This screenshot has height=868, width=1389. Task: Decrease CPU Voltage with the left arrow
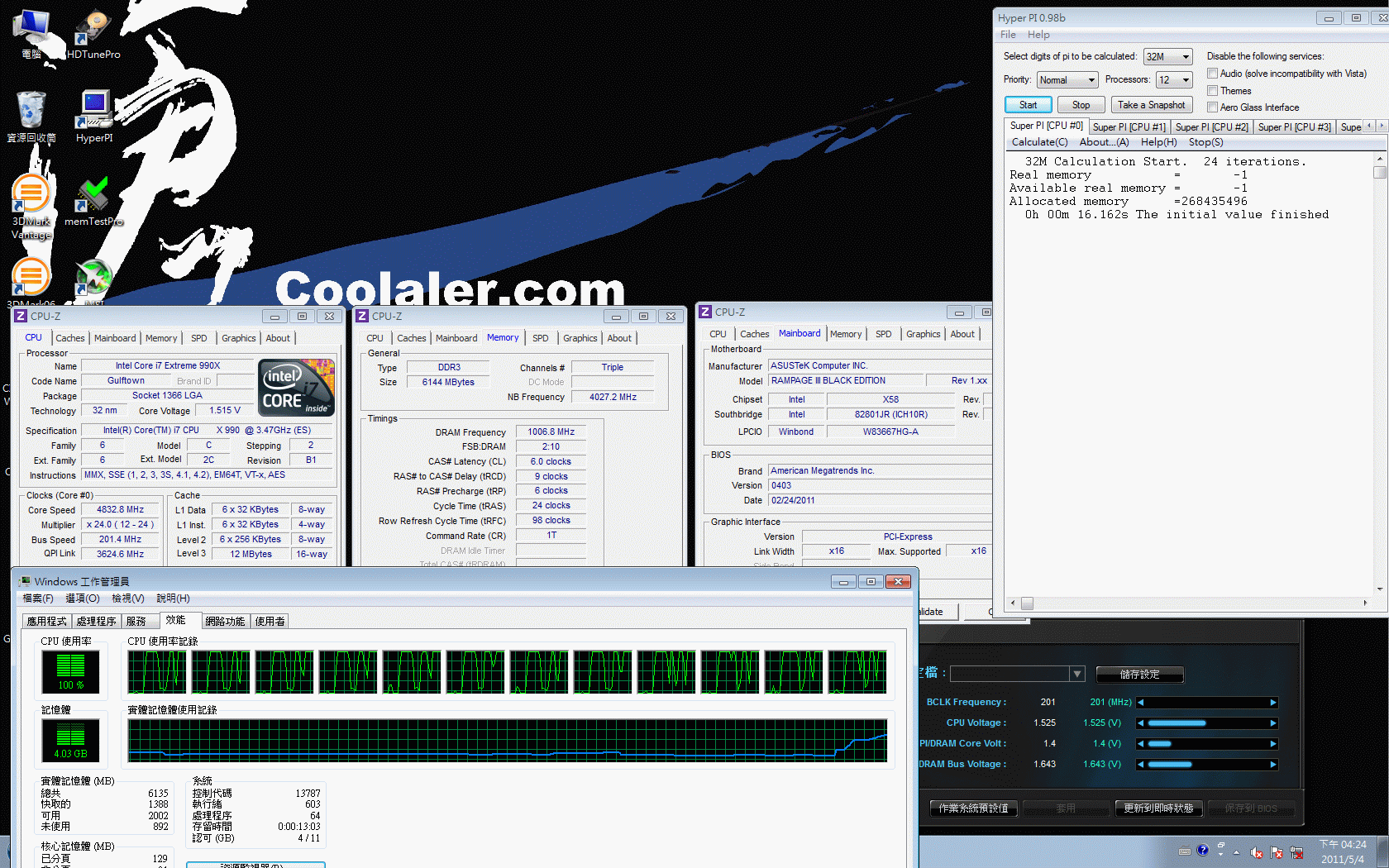[x=1141, y=723]
